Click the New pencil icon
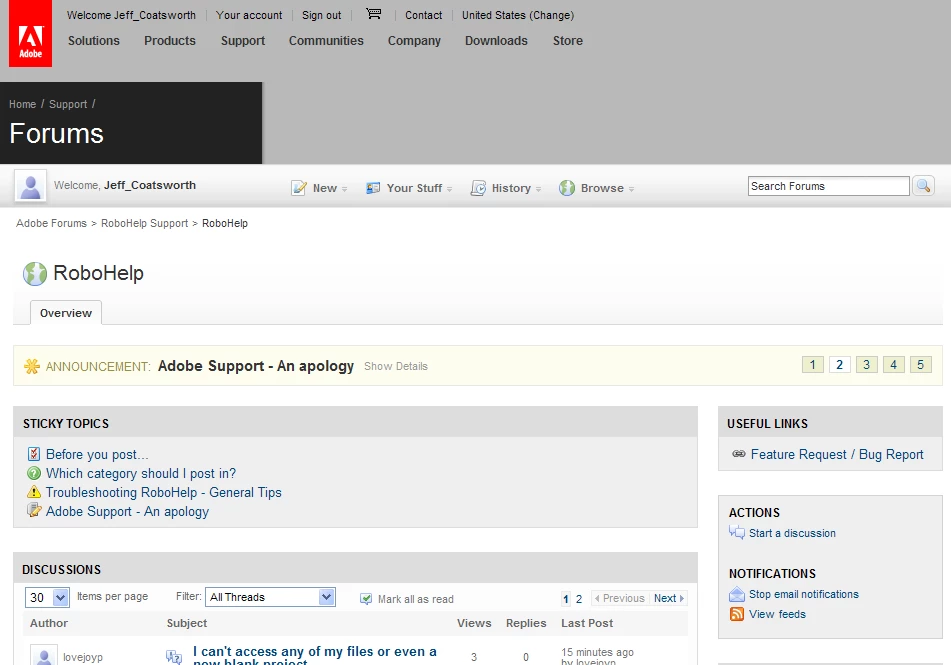This screenshot has width=951, height=665. [299, 188]
